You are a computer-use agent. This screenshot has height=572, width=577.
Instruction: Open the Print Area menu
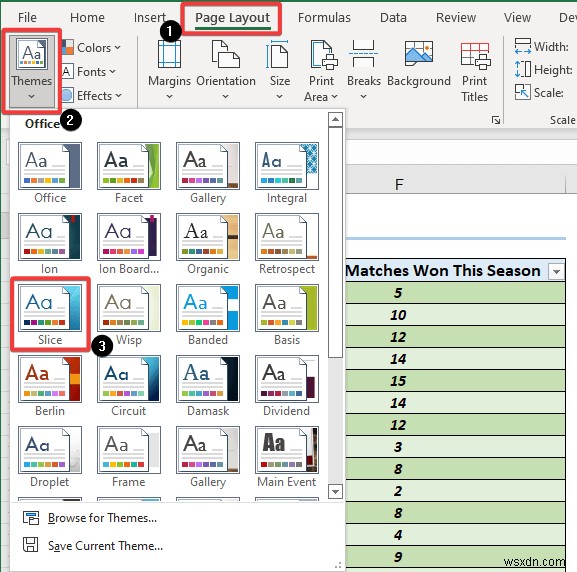point(322,71)
